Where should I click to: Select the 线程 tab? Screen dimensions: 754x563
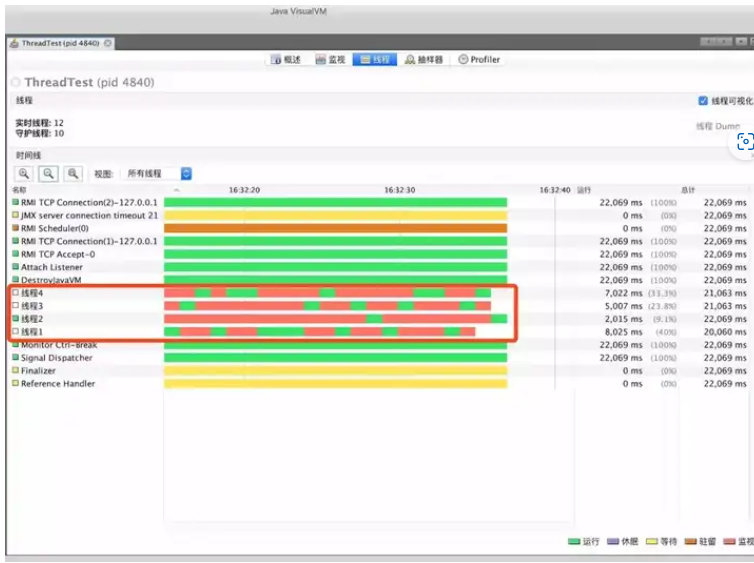[x=375, y=60]
